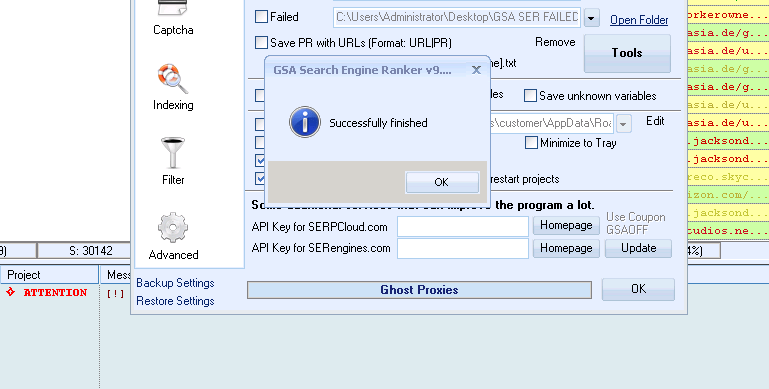Select the reco.skyc... URL row
This screenshot has width=769, height=389.
tap(728, 177)
